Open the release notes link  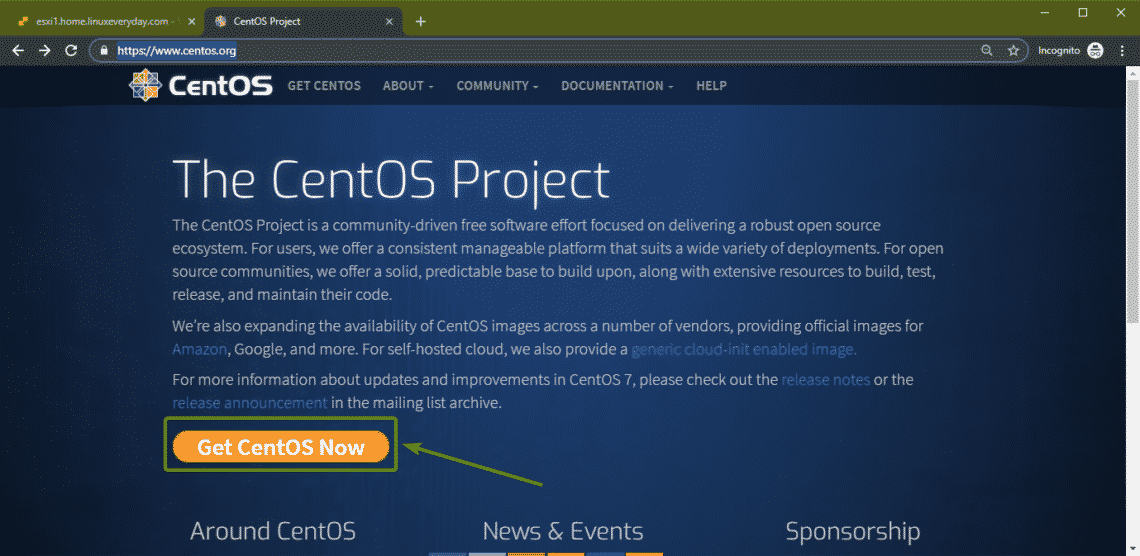point(826,379)
